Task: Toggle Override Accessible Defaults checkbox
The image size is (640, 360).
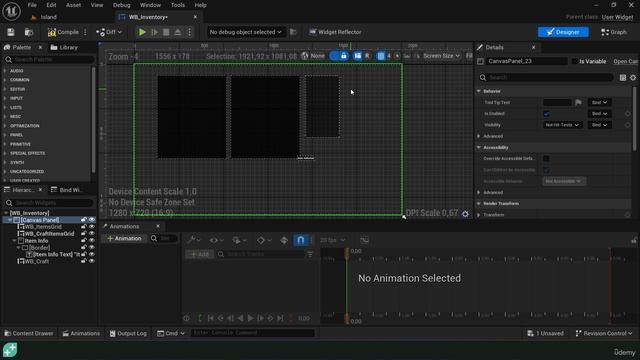Action: pos(546,158)
